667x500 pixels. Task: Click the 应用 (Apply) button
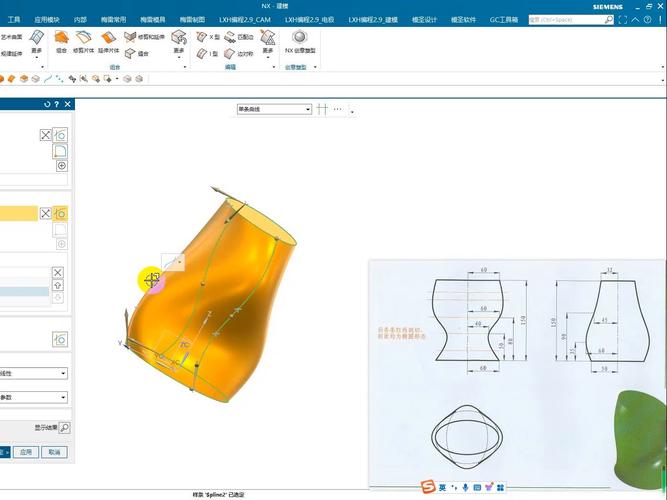[26, 452]
